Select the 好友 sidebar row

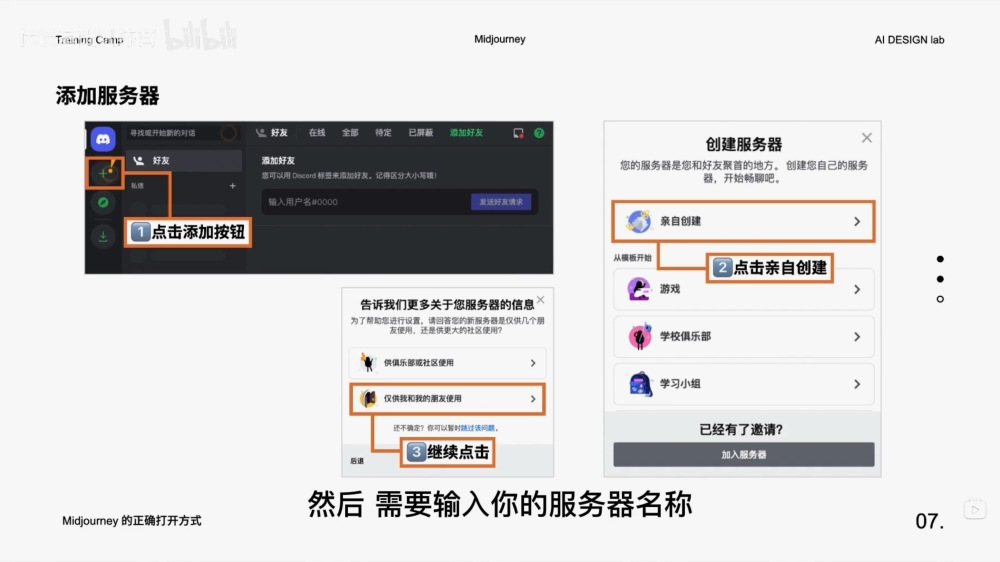(x=184, y=161)
